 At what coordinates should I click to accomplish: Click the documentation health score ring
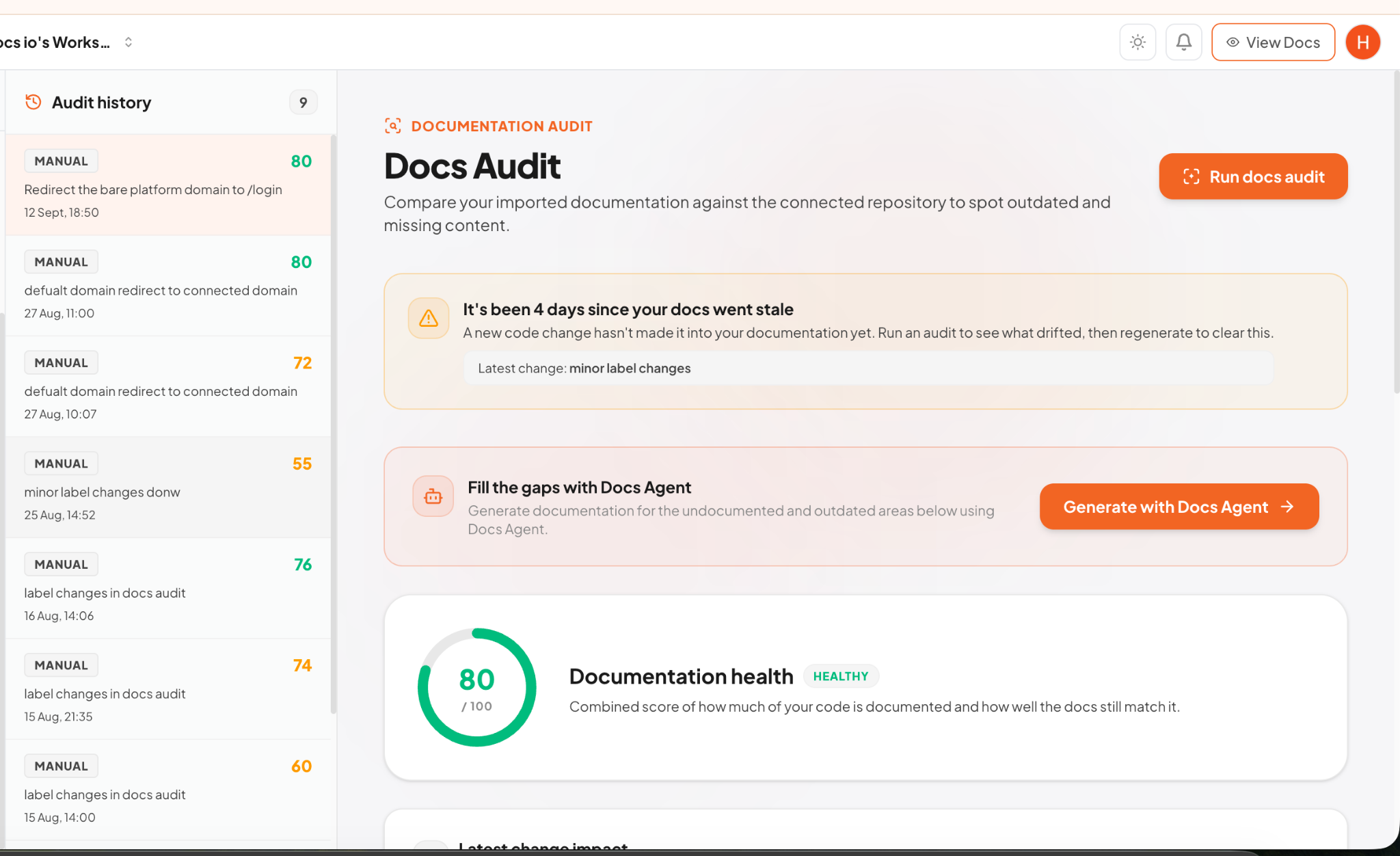[x=476, y=687]
